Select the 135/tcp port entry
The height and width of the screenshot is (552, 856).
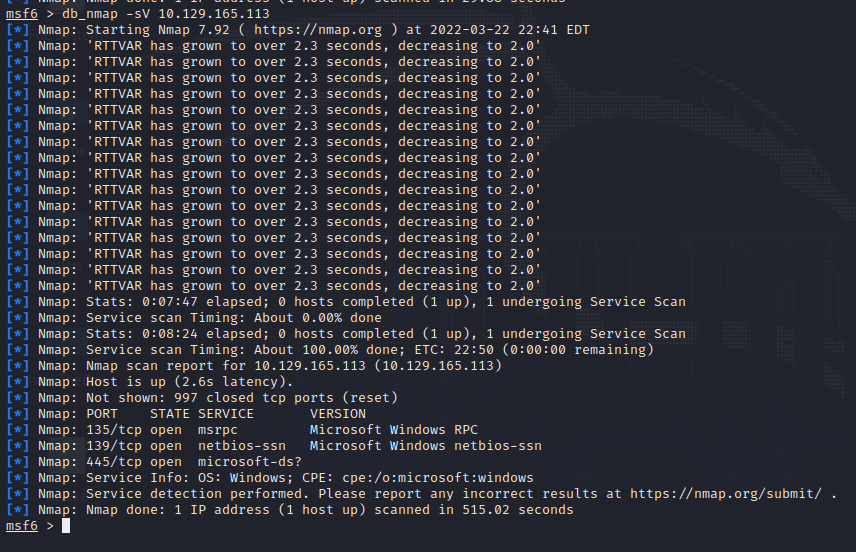[113, 430]
